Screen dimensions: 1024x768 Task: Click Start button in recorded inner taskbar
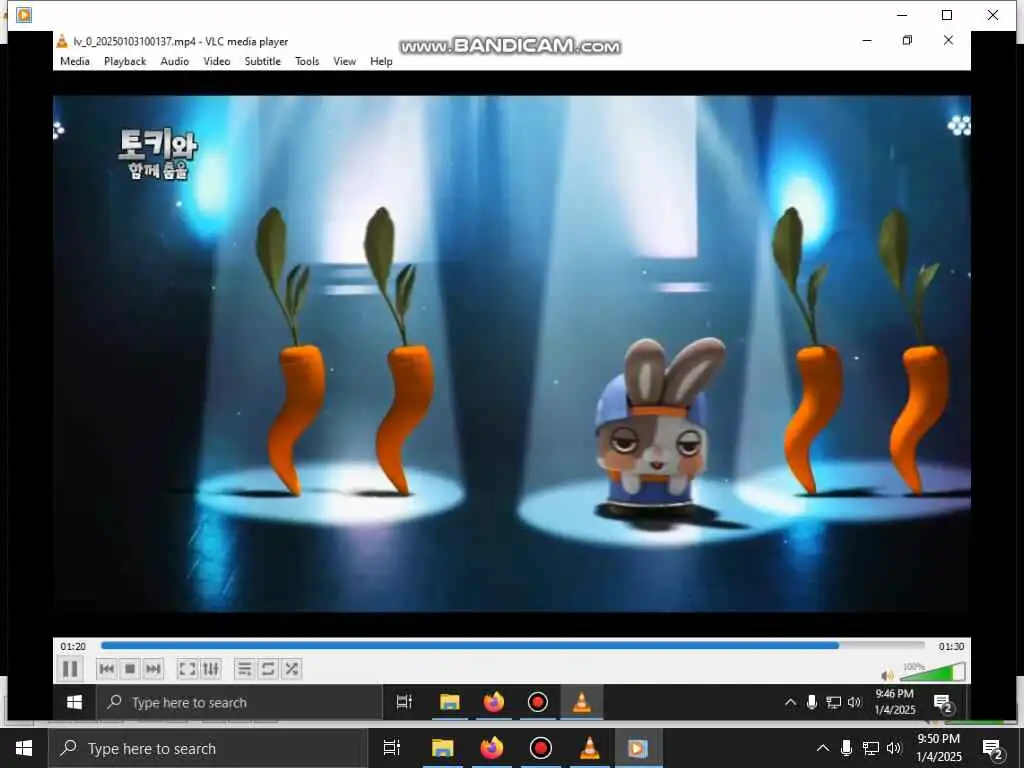[74, 702]
